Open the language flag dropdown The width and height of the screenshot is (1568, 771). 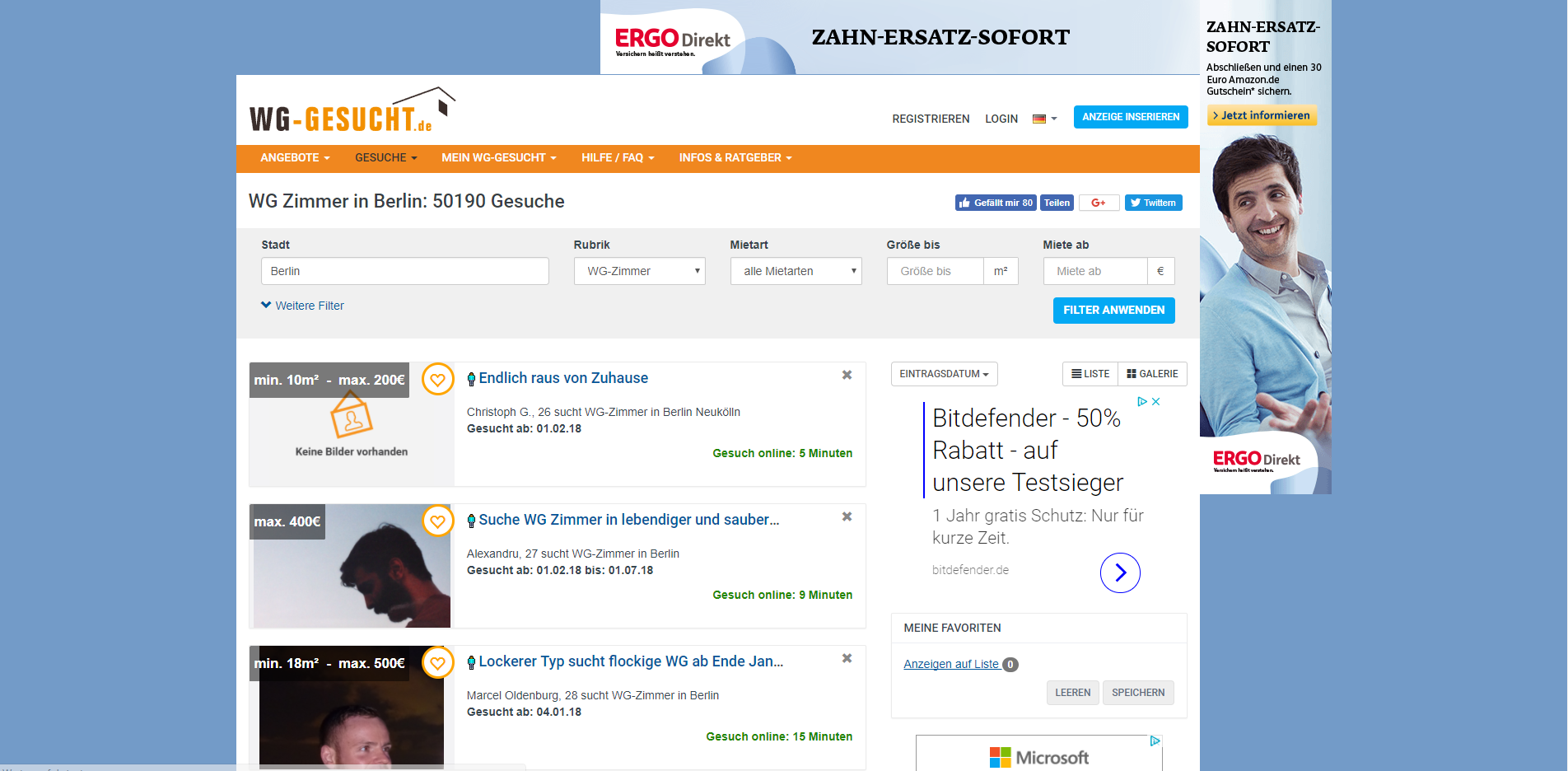(1044, 119)
